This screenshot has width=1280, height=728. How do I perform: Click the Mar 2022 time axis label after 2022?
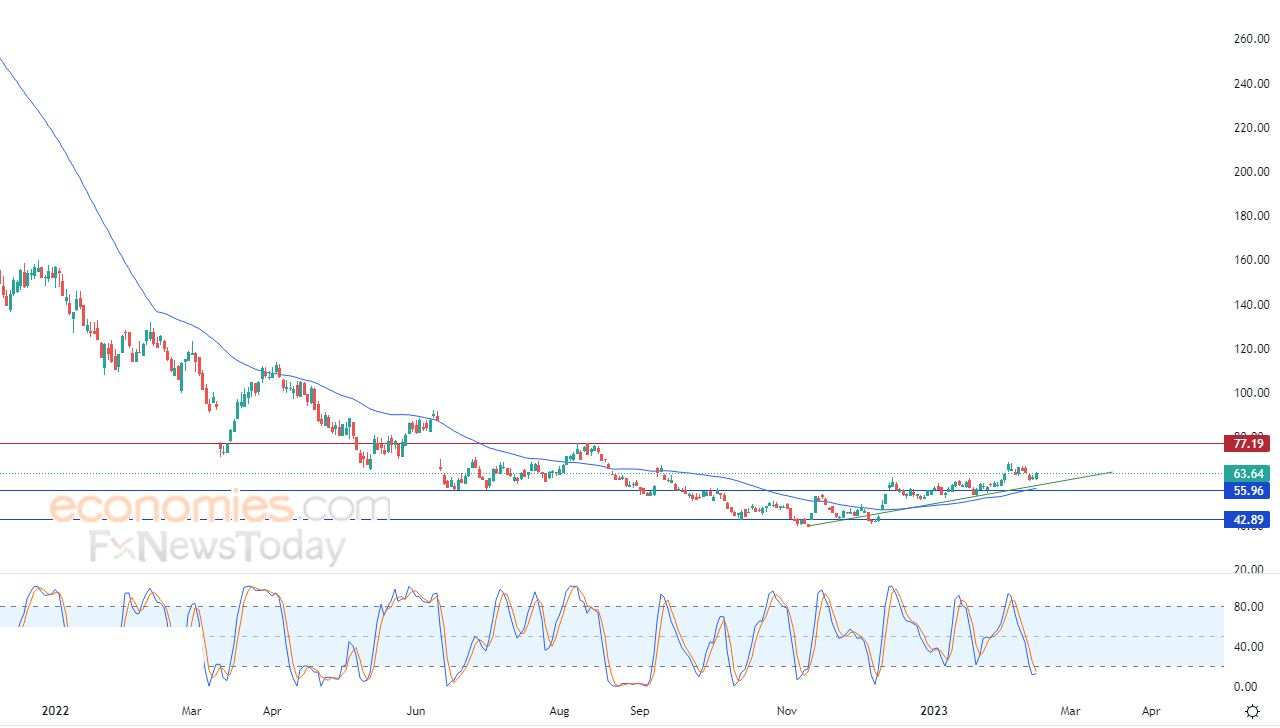point(192,711)
